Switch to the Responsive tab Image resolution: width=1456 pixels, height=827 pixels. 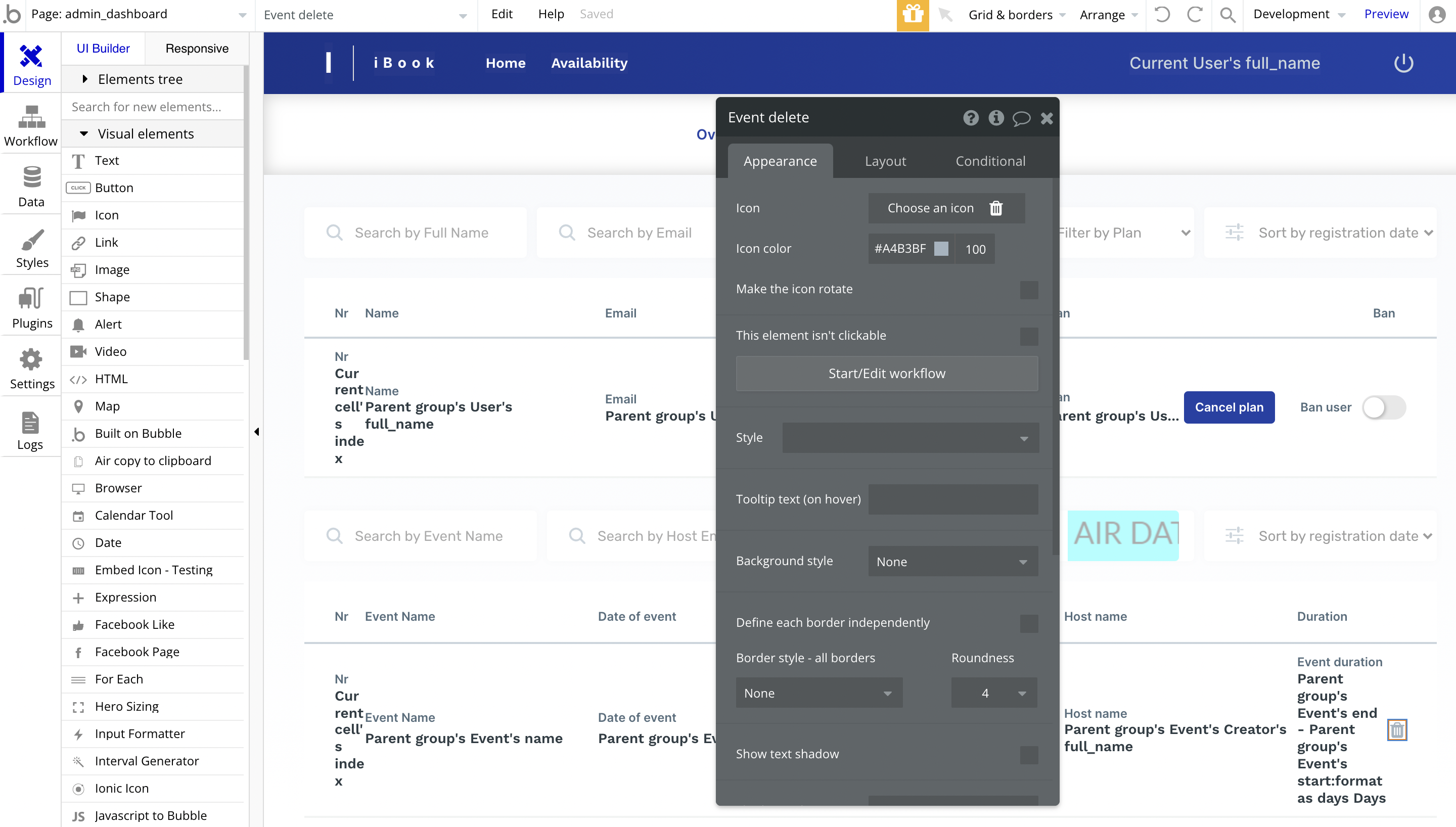pyautogui.click(x=197, y=49)
